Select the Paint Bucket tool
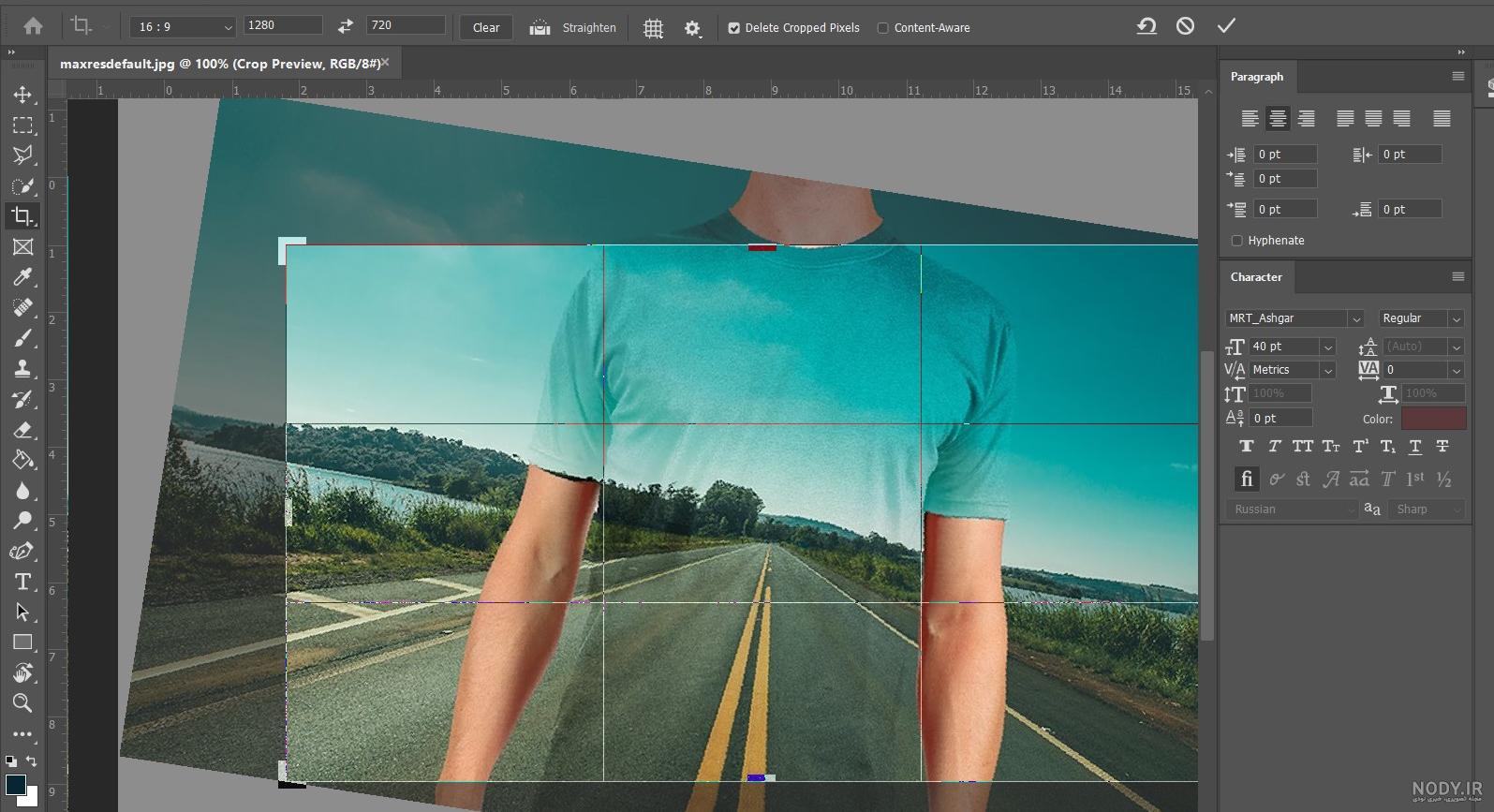This screenshot has height=812, width=1494. click(22, 460)
